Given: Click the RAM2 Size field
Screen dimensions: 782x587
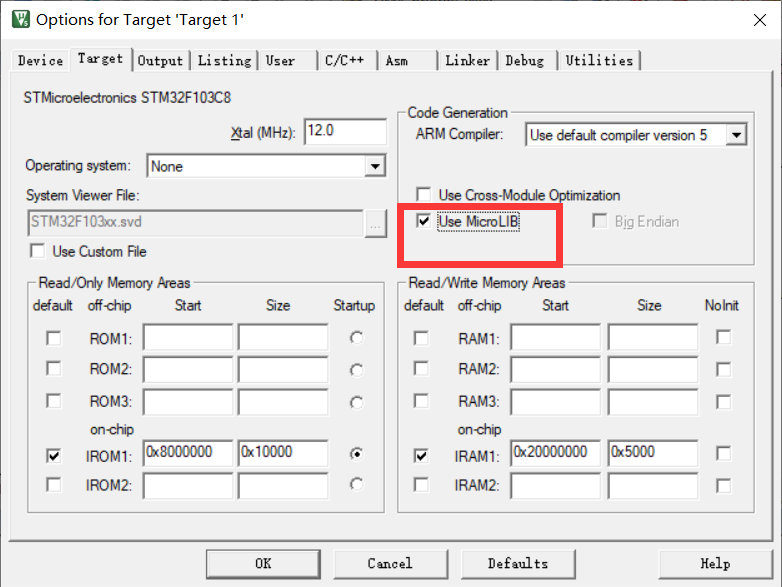Looking at the screenshot, I should tap(653, 370).
